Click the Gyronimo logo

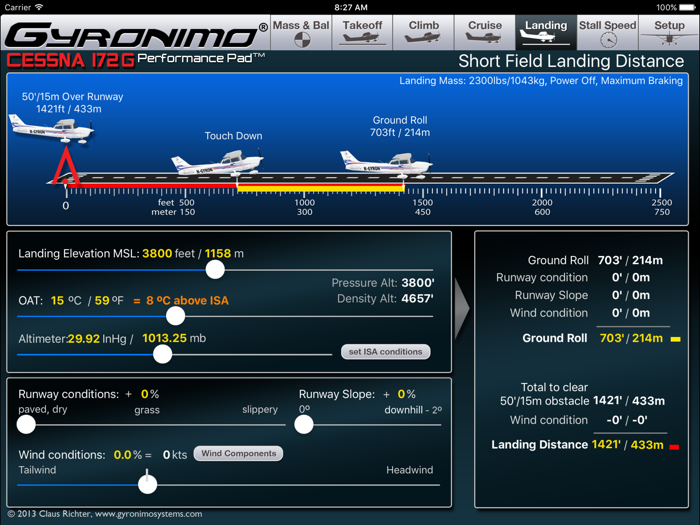[x=135, y=37]
